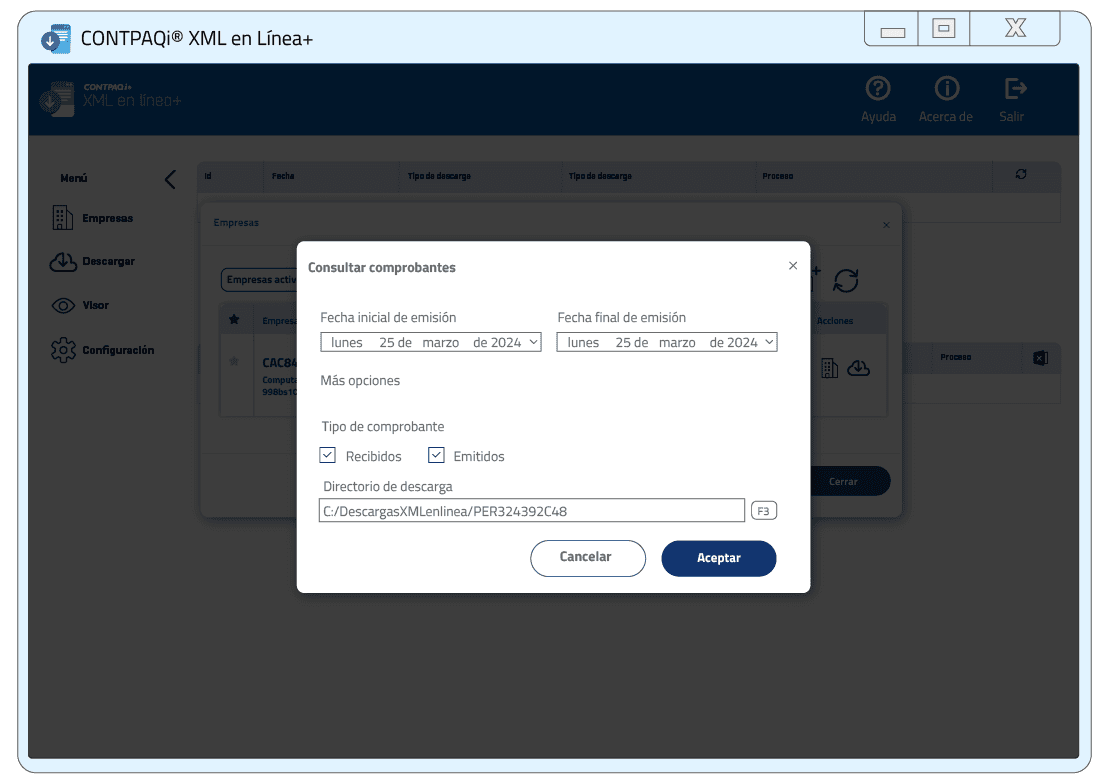Screen dimensions: 1107x780
Task: Click the Directorio de descarga path field
Action: pyautogui.click(x=532, y=511)
